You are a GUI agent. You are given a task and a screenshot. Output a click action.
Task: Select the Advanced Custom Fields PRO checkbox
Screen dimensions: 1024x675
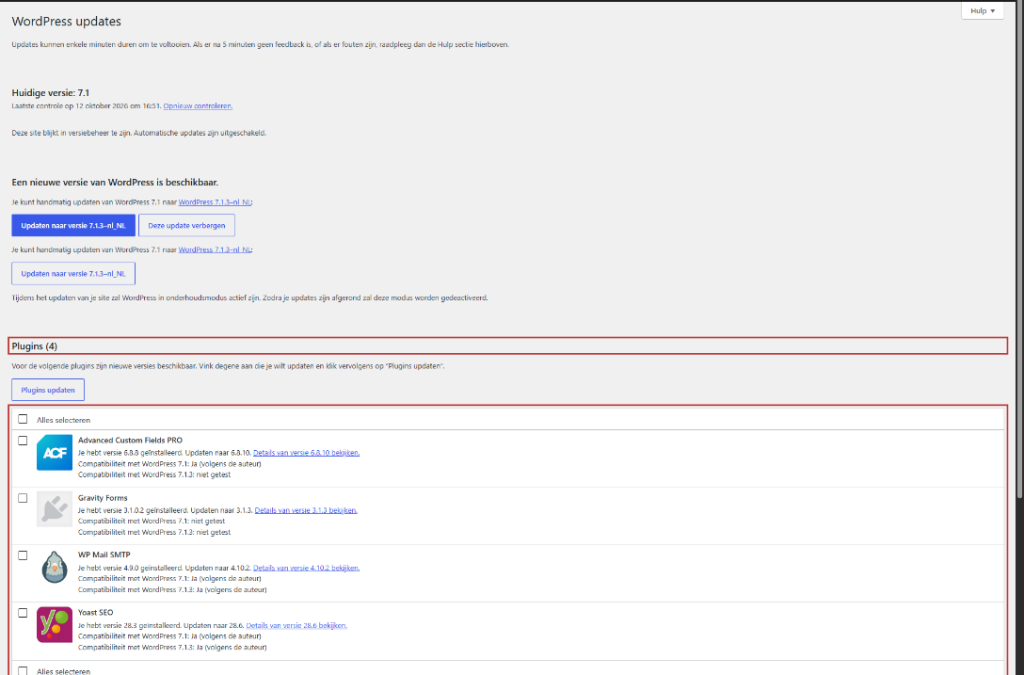click(x=23, y=441)
